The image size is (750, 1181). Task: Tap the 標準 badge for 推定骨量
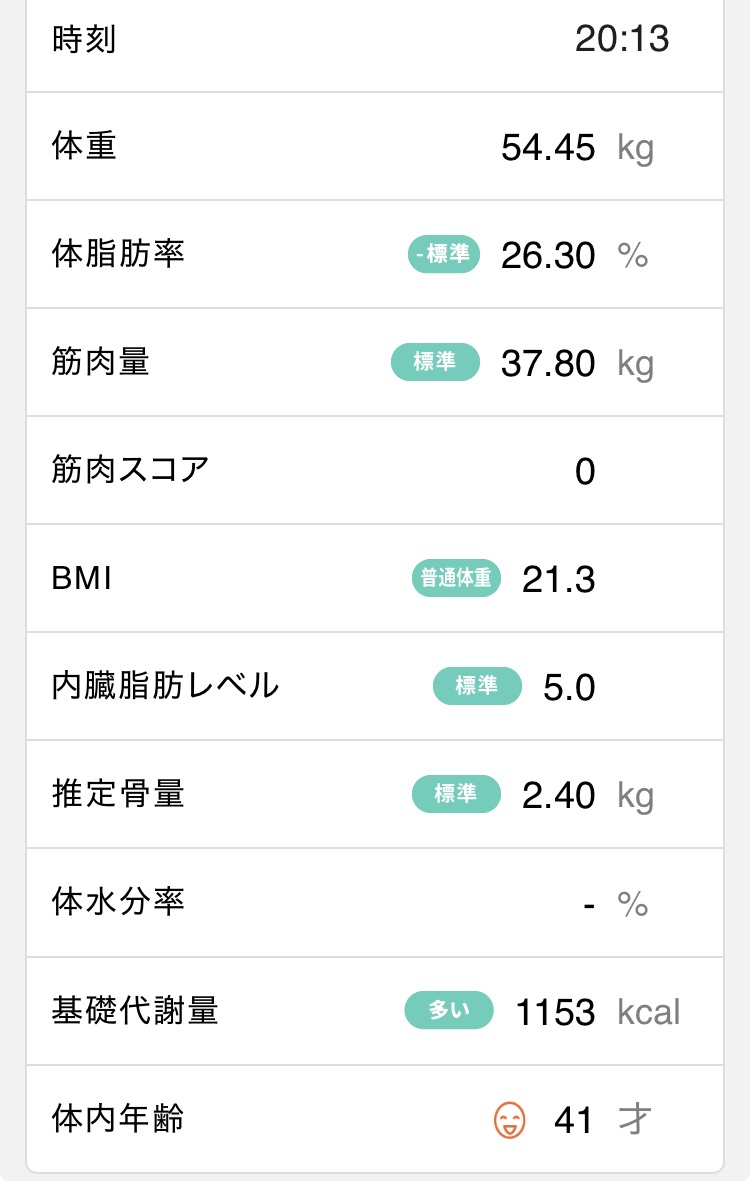[x=456, y=794]
